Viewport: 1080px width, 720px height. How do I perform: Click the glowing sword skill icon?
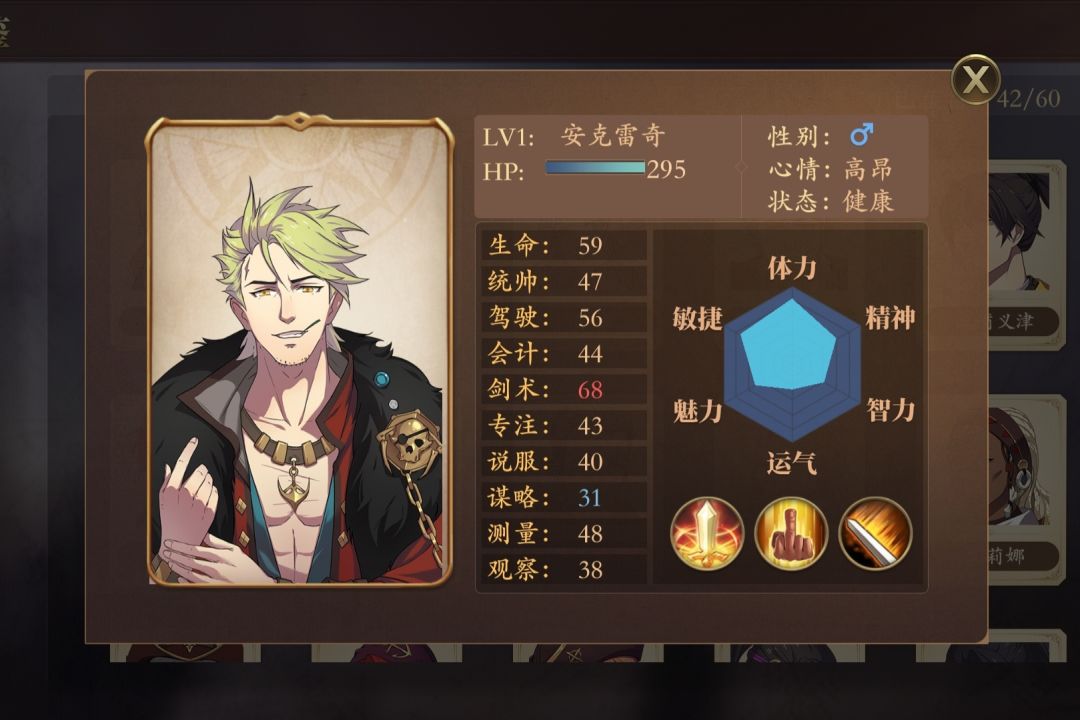(707, 533)
